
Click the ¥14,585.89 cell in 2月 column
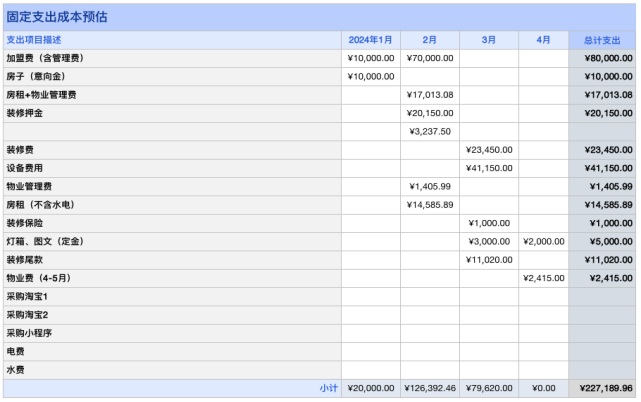(x=430, y=204)
